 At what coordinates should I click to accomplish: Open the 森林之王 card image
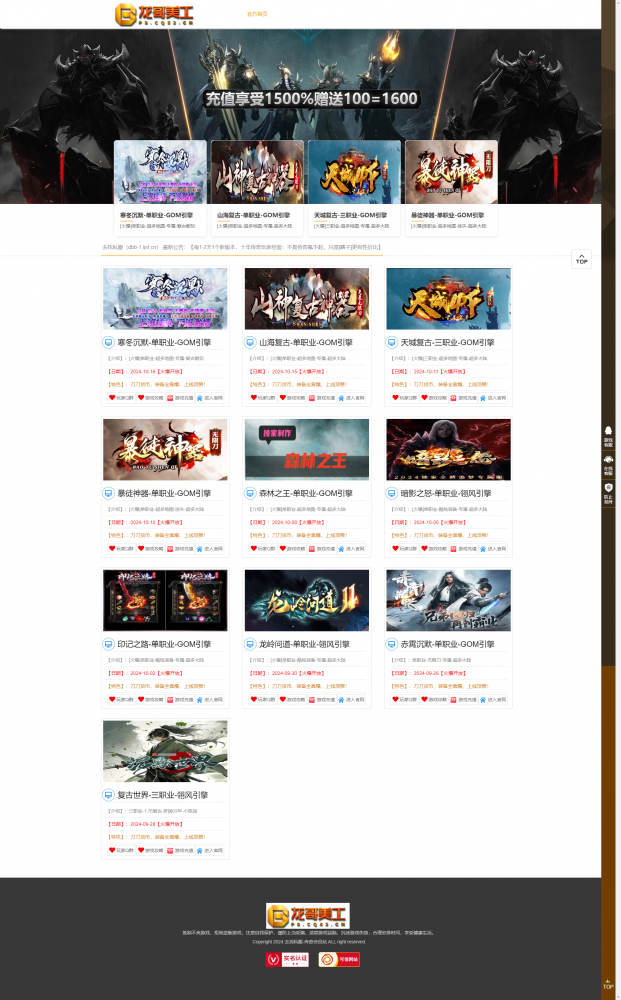(x=307, y=450)
